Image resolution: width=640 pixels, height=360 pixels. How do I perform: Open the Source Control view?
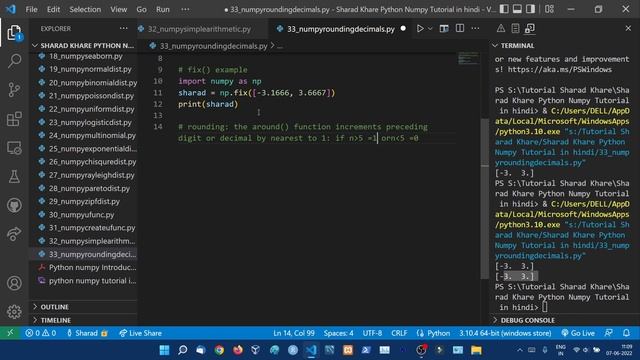14,90
